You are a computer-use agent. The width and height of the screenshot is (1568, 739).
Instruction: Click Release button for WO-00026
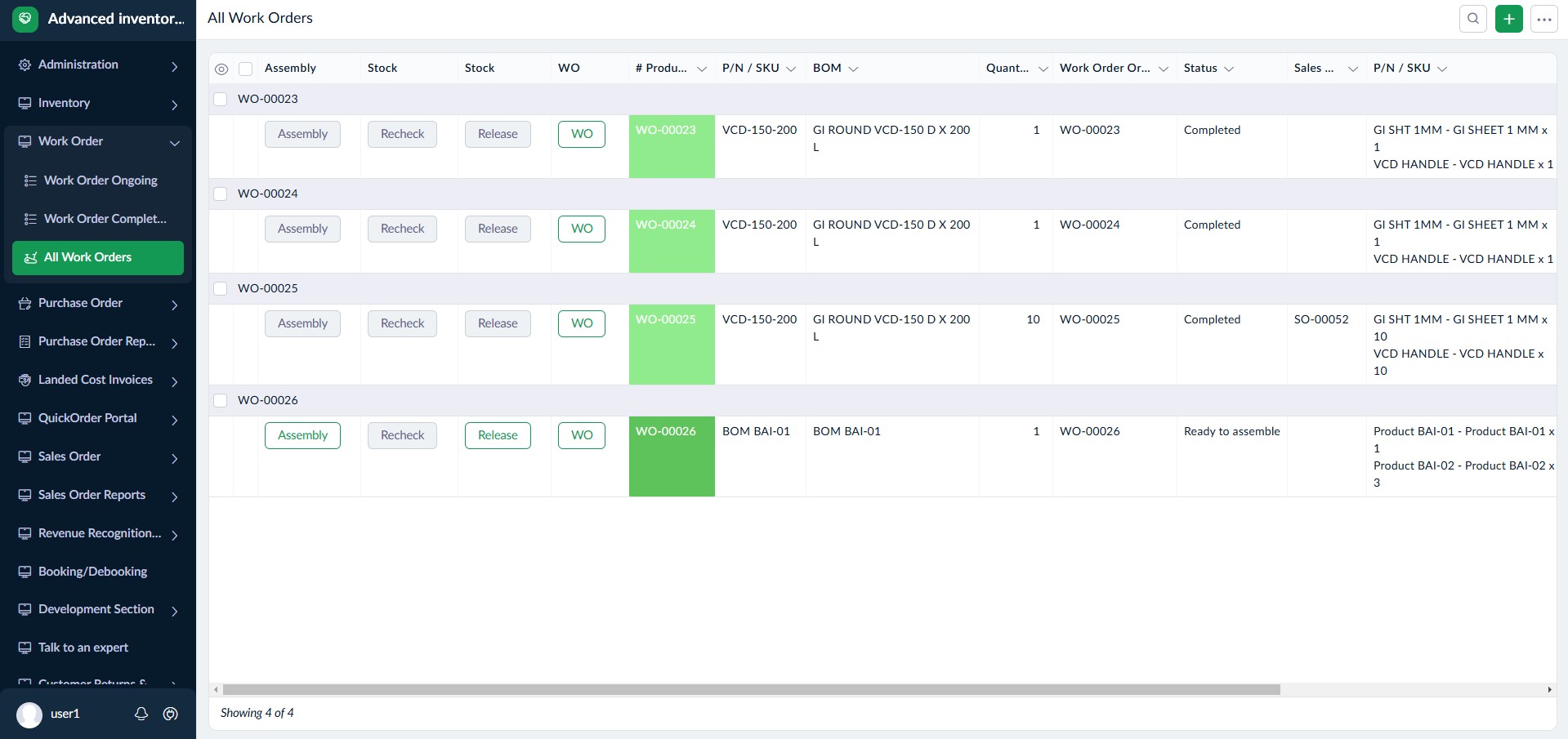tap(498, 435)
